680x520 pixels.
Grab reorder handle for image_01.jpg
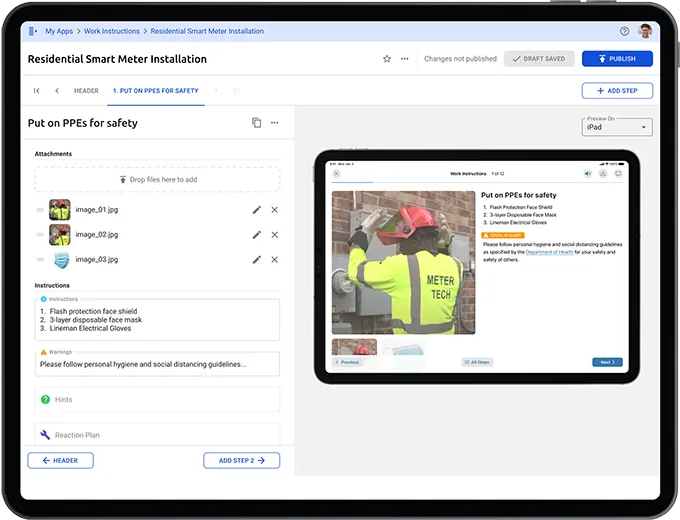[x=40, y=210]
